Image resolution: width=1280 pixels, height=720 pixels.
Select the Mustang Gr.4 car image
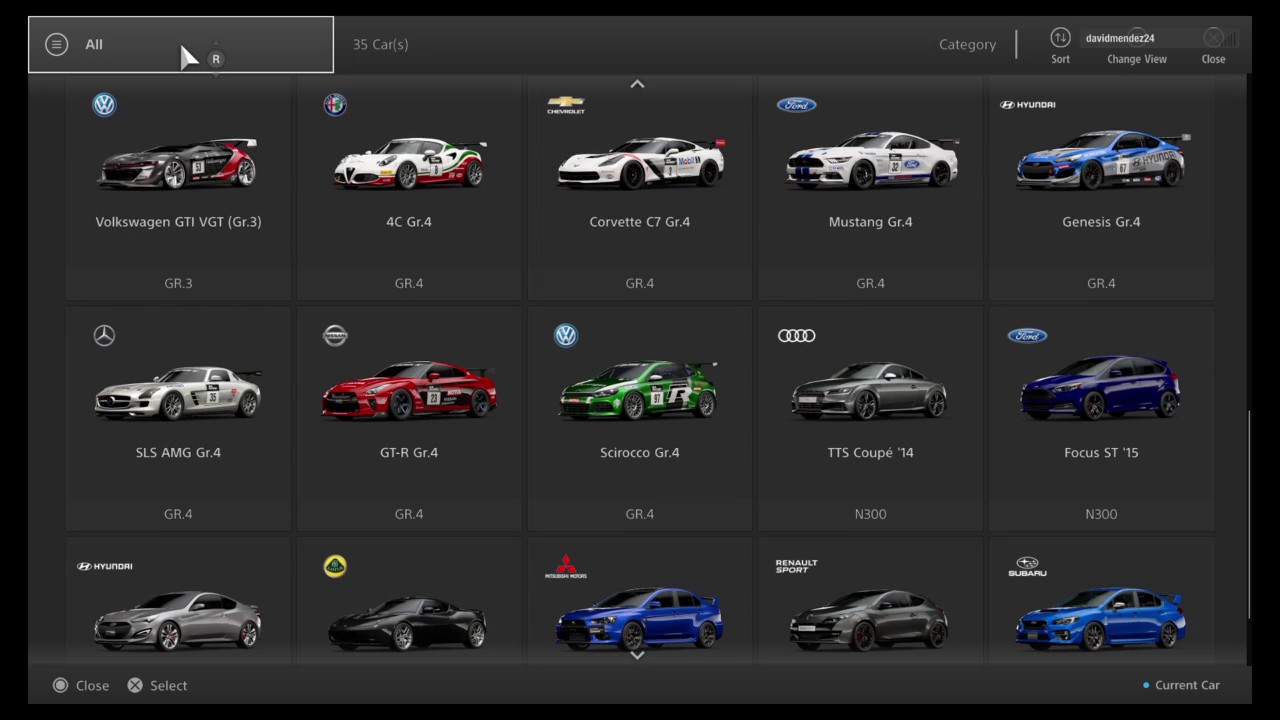click(870, 160)
